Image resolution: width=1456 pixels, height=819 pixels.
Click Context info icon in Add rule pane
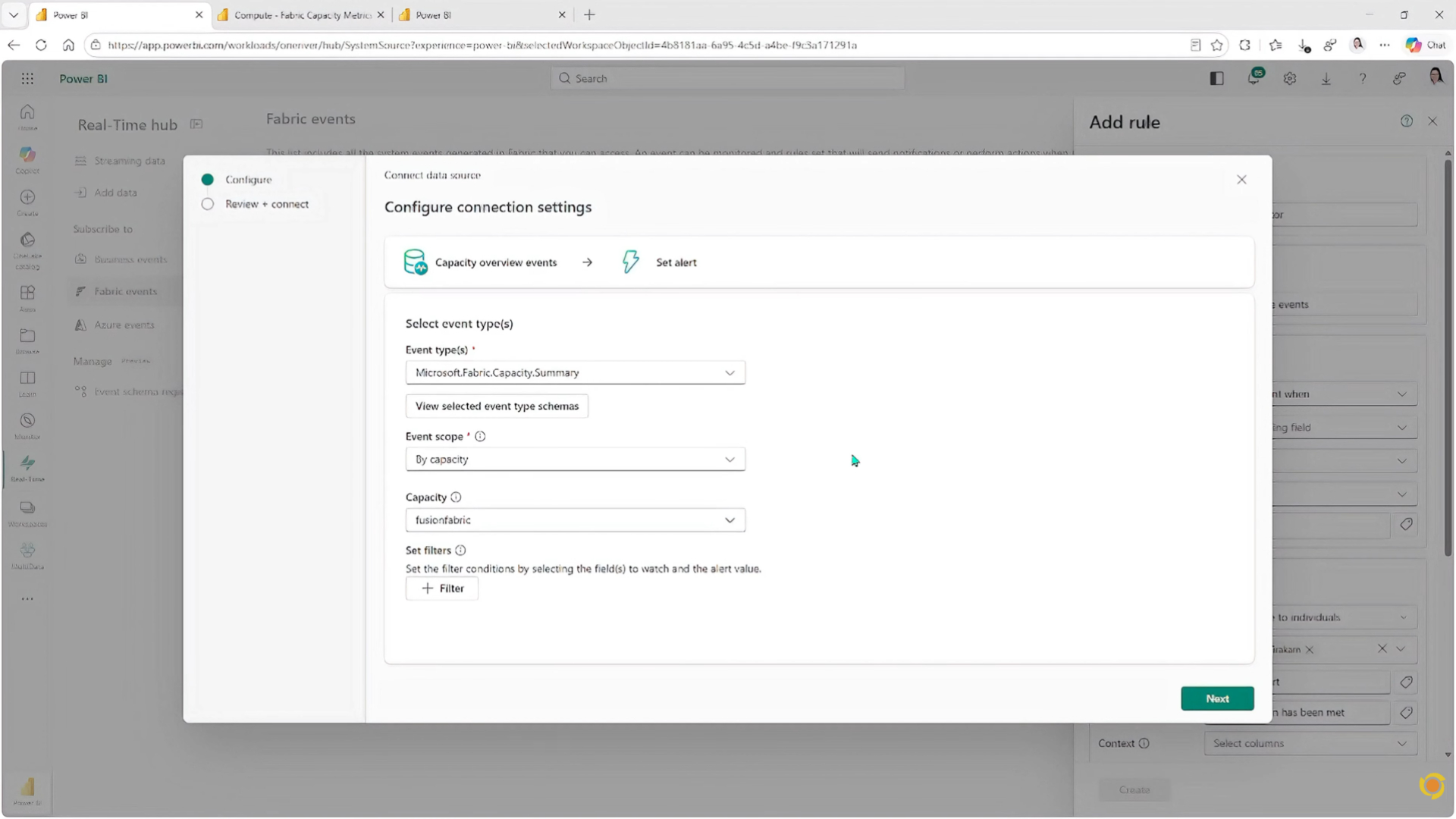click(x=1144, y=743)
